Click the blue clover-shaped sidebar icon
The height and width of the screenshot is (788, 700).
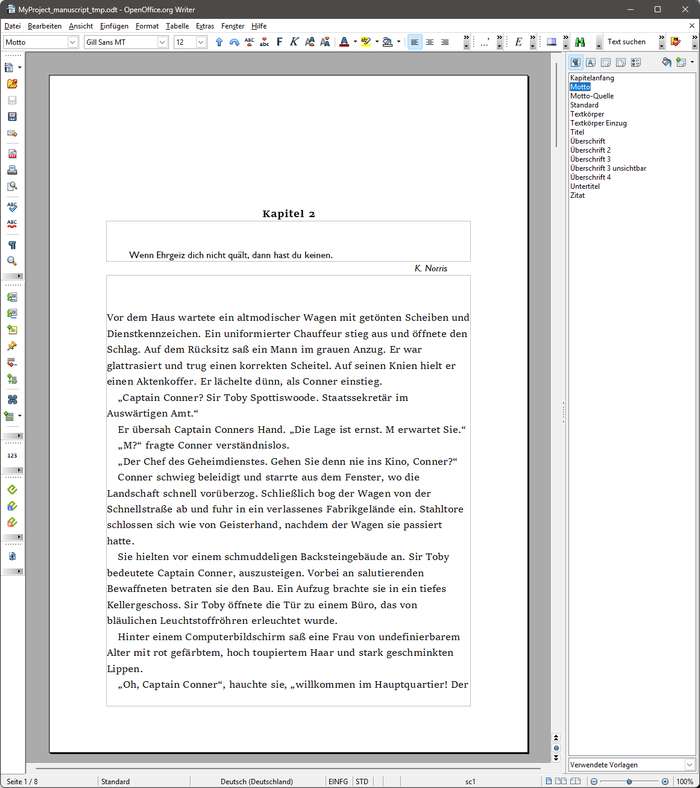pyautogui.click(x=12, y=400)
